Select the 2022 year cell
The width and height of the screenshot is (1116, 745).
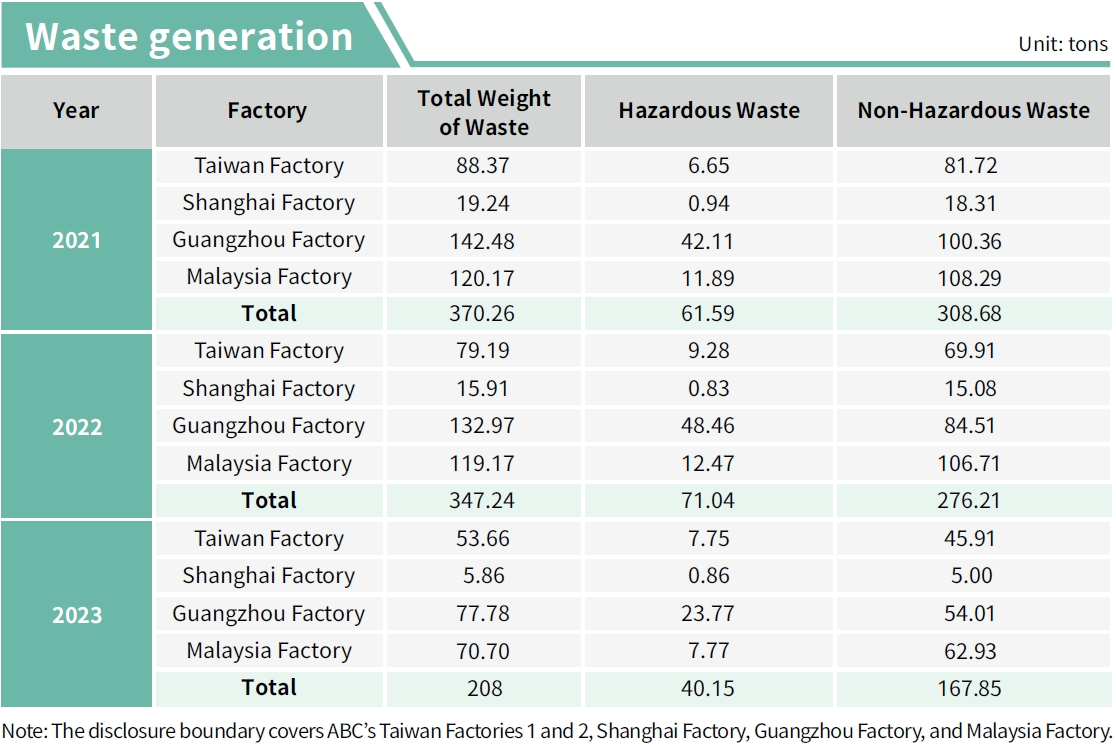(77, 426)
